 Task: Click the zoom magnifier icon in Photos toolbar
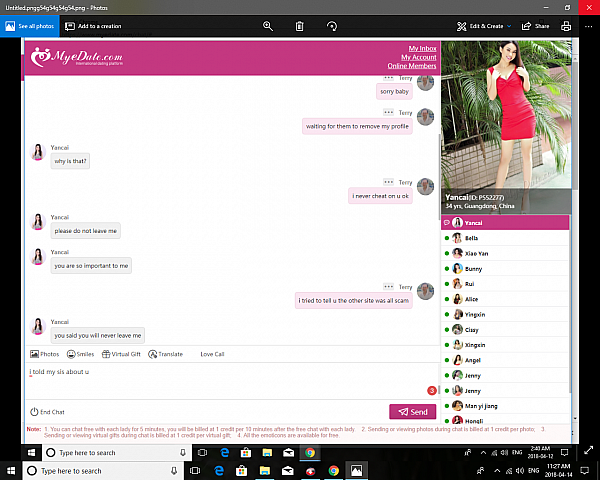point(268,26)
